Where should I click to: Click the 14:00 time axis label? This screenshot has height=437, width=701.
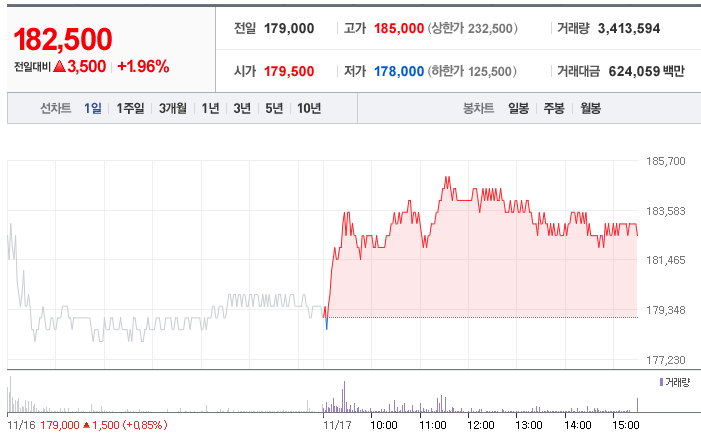click(x=578, y=425)
